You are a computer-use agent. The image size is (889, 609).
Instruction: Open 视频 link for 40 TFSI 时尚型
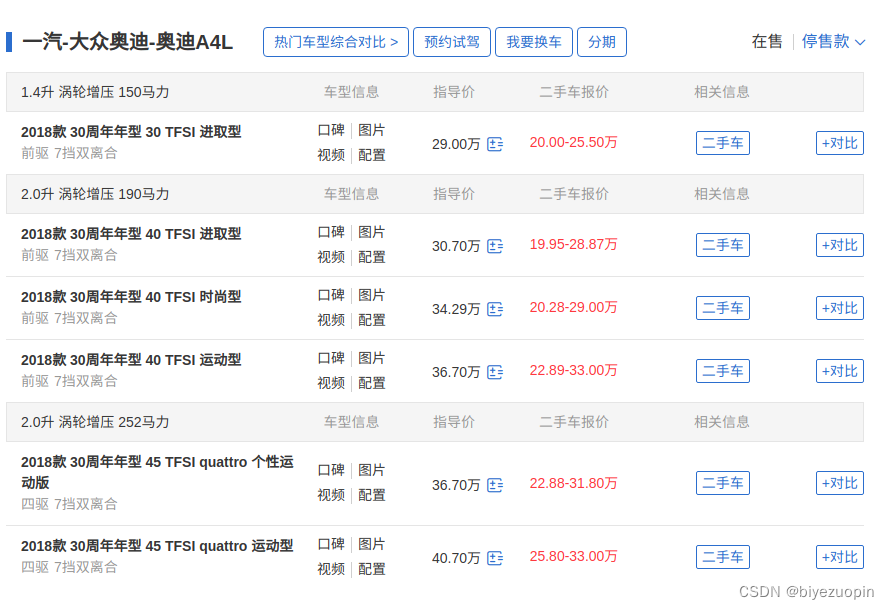[331, 320]
